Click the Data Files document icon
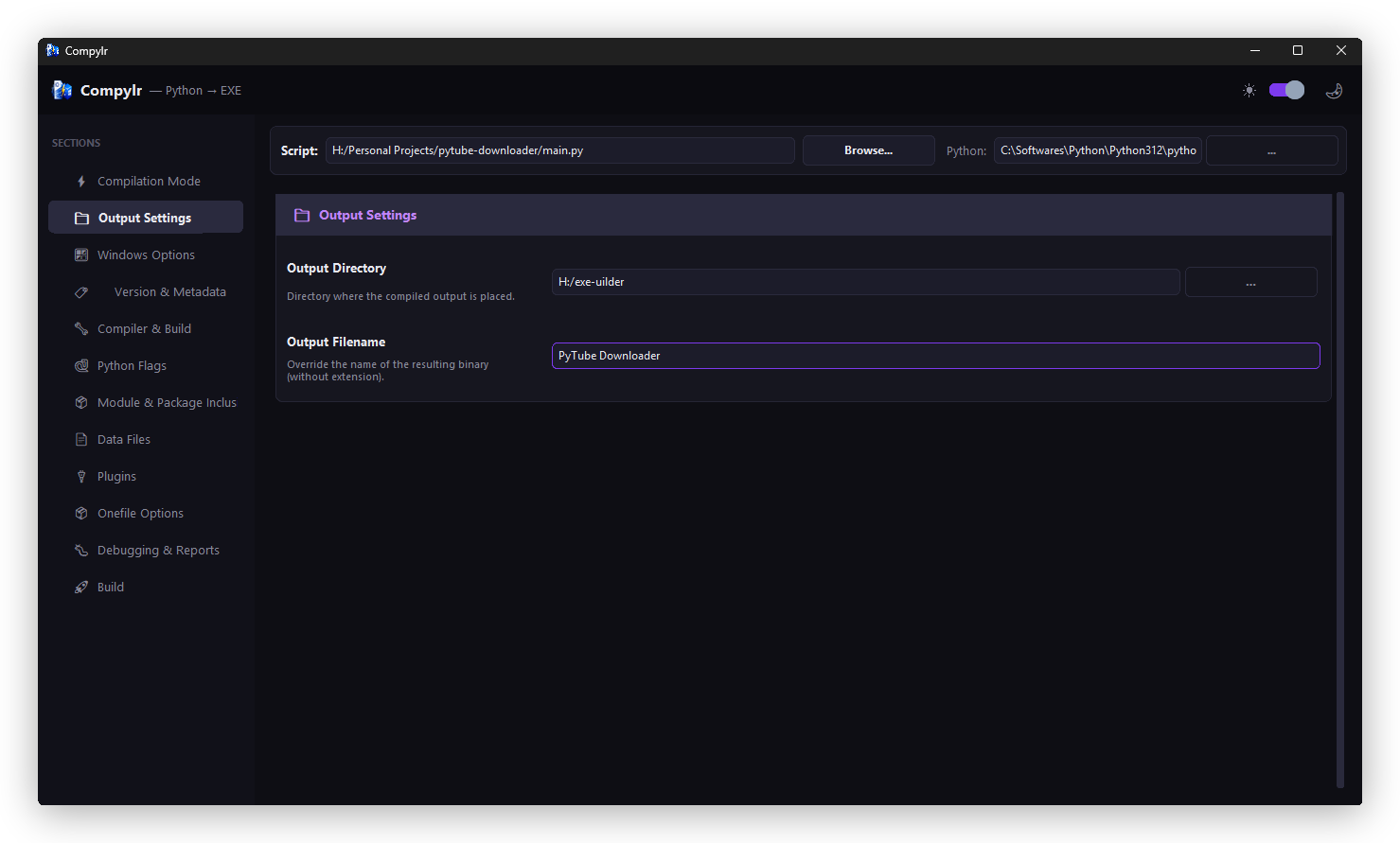The width and height of the screenshot is (1400, 843). click(x=81, y=440)
